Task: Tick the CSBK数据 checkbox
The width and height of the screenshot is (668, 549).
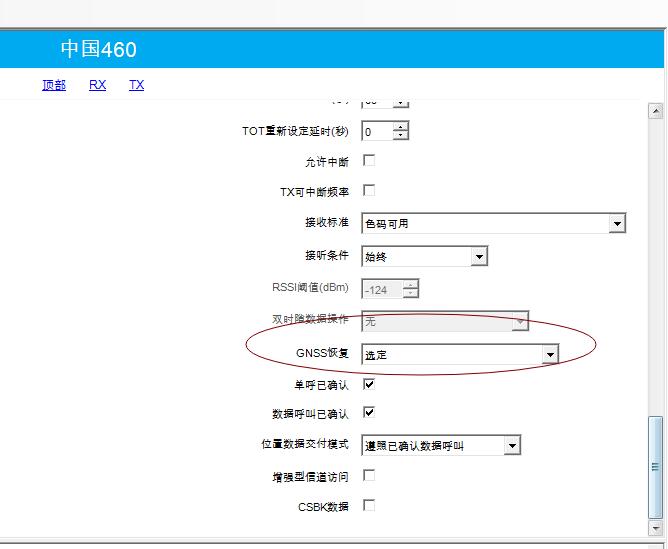Action: tap(369, 505)
